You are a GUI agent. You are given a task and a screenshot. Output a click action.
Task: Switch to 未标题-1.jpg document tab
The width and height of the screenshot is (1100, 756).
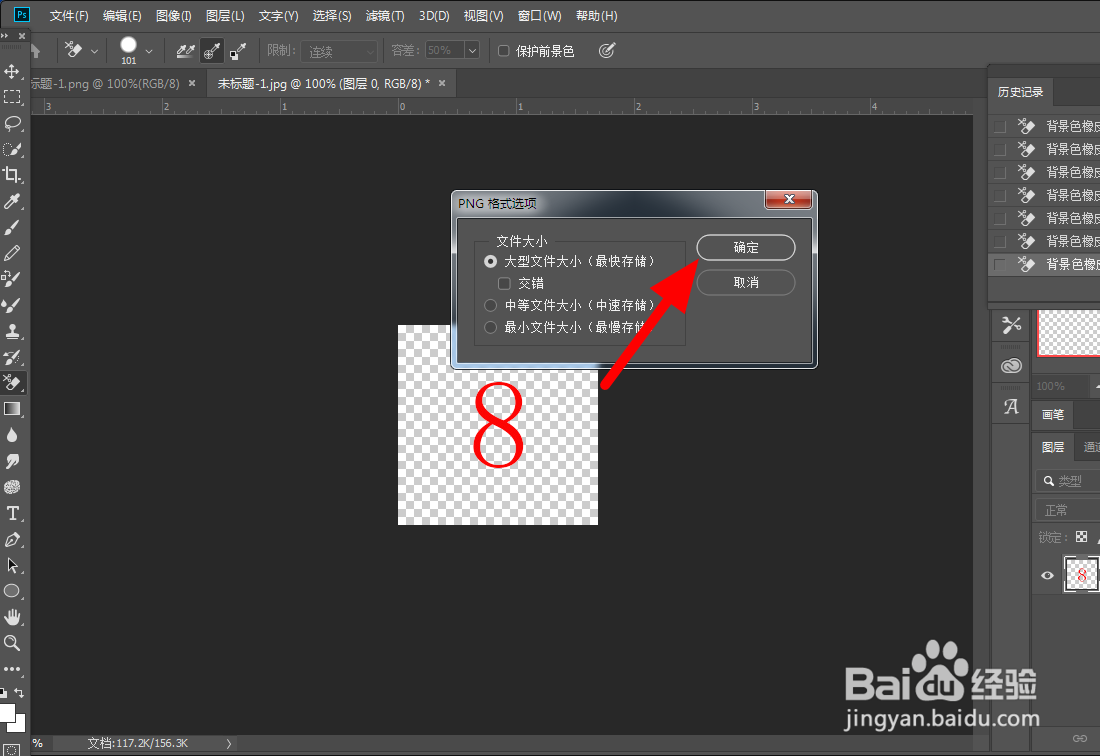tap(323, 83)
